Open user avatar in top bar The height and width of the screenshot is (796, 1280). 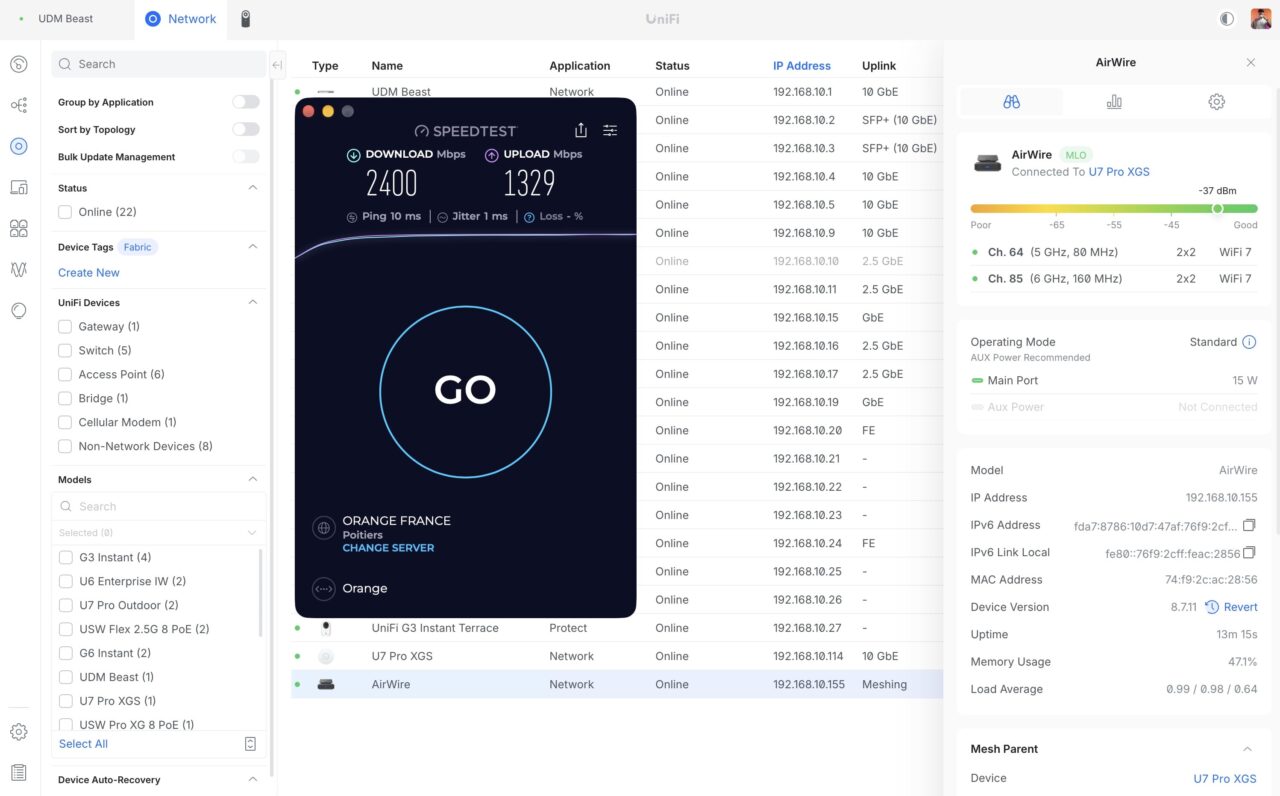(x=1261, y=19)
